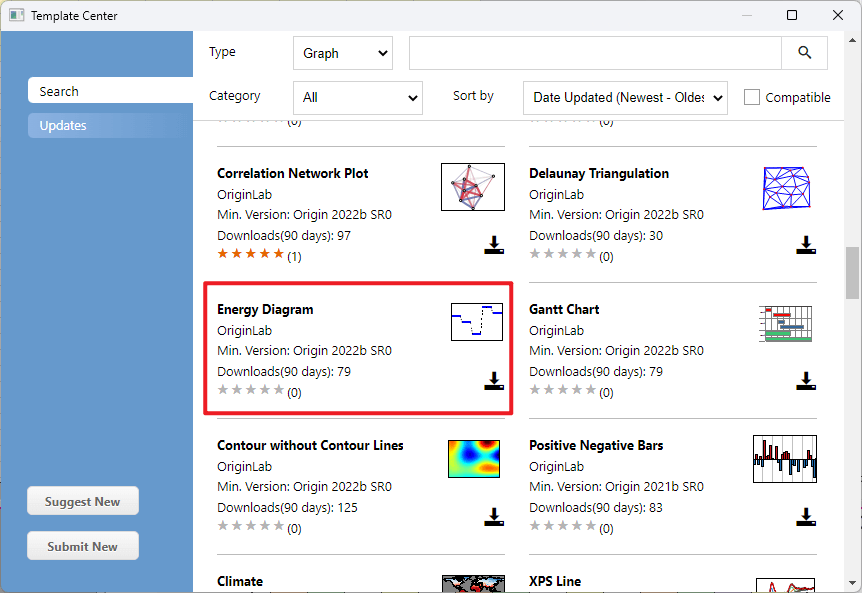Open the Type dropdown showing Graph
The image size is (862, 593).
(343, 53)
